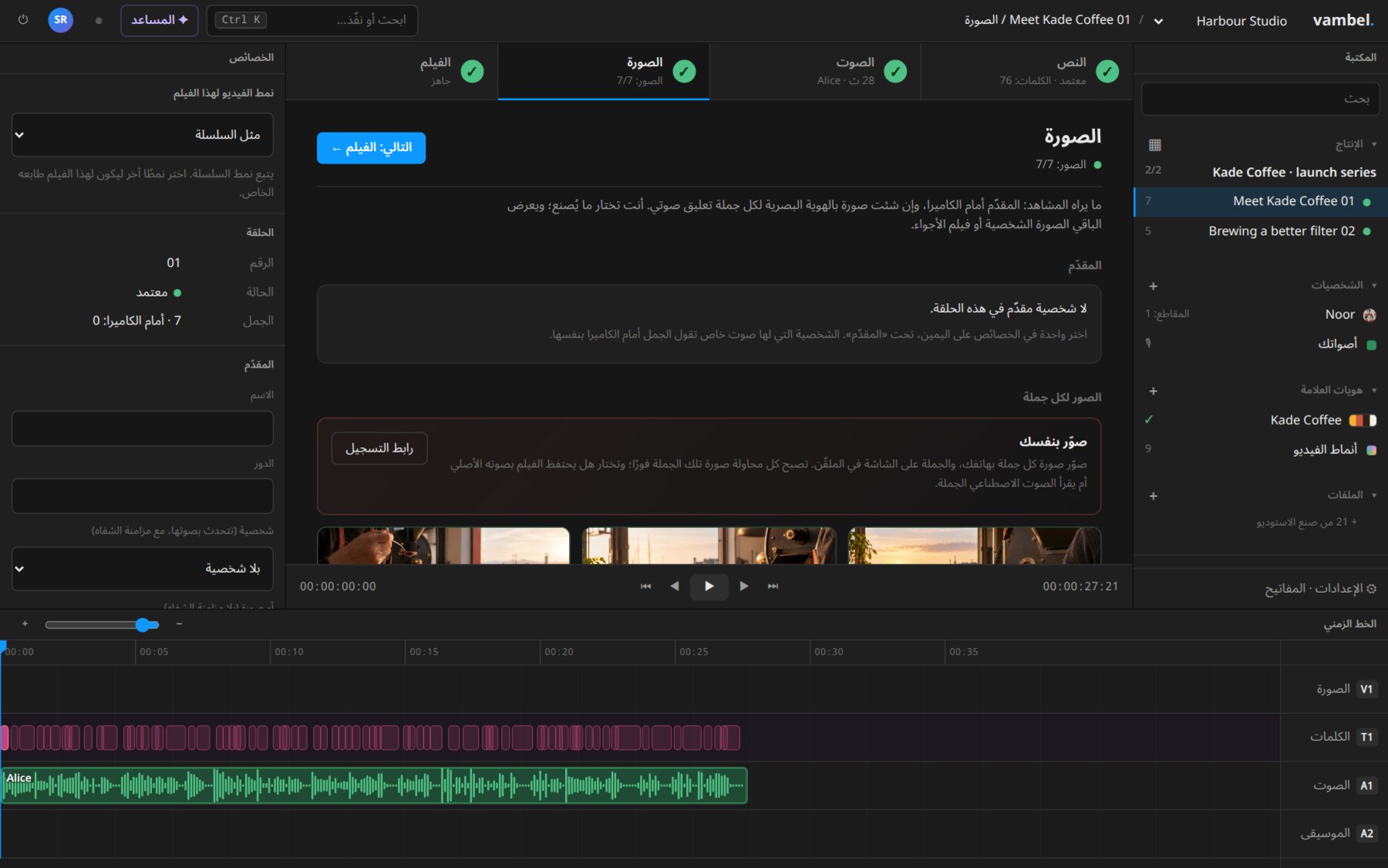
Task: Click the timeline zoom slider handle
Action: [143, 625]
